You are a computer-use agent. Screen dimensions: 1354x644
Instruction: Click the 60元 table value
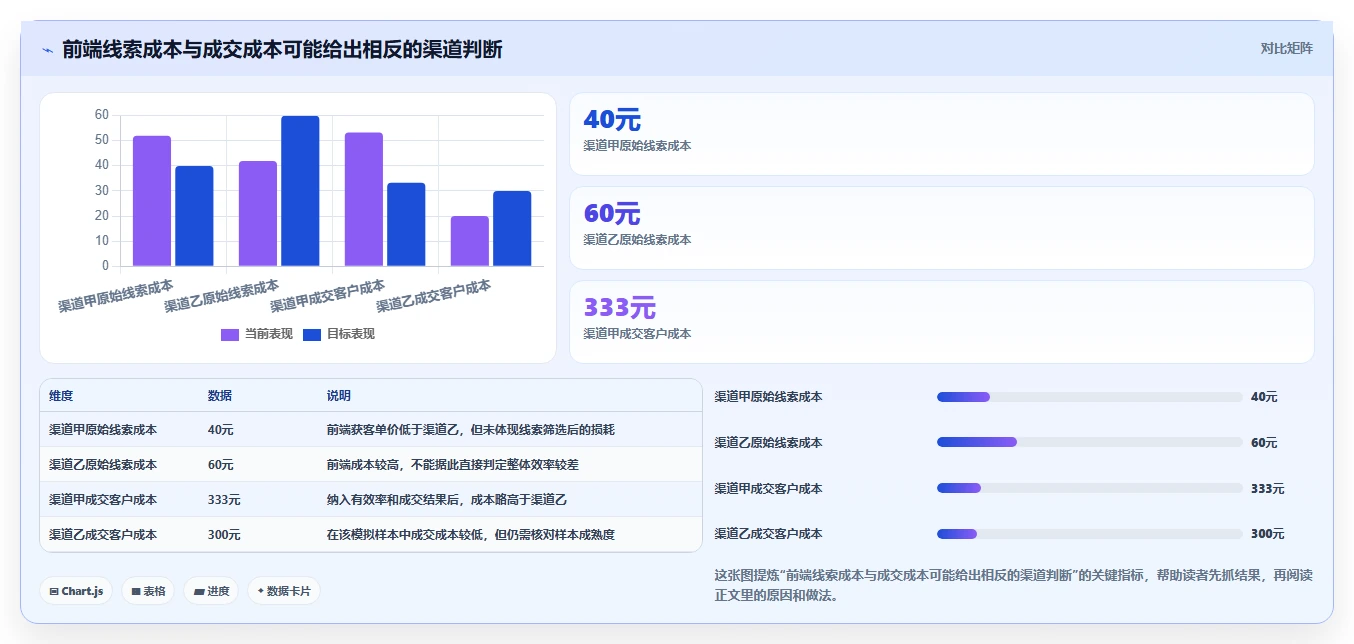point(221,464)
